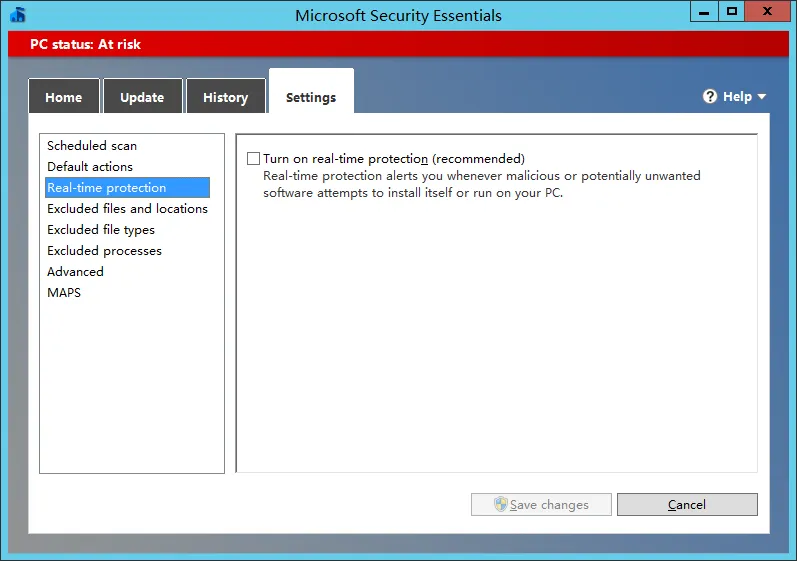Open Excluded files and locations
The image size is (797, 561).
[127, 208]
